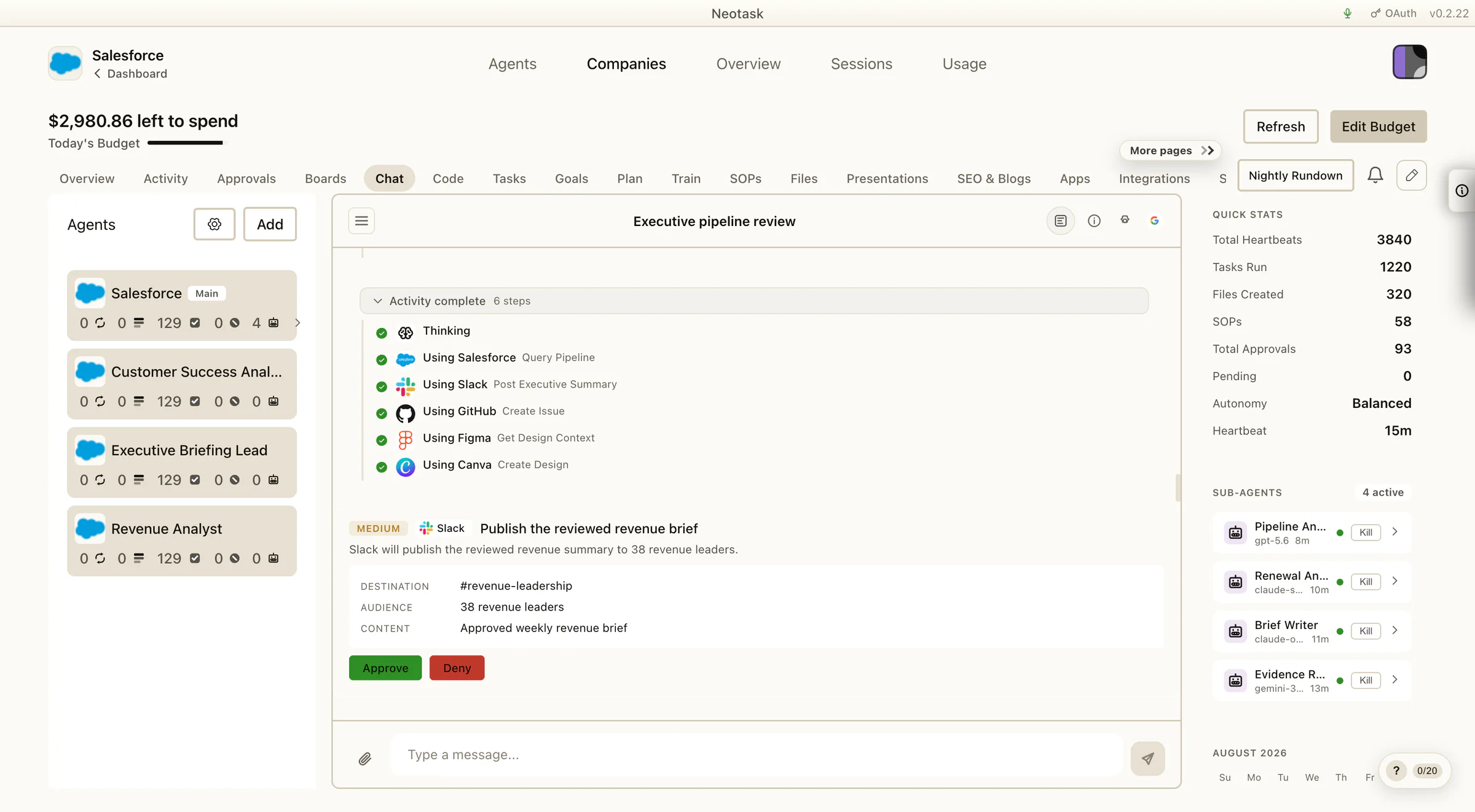Open the SOPs tab
1475x812 pixels.
coord(745,179)
